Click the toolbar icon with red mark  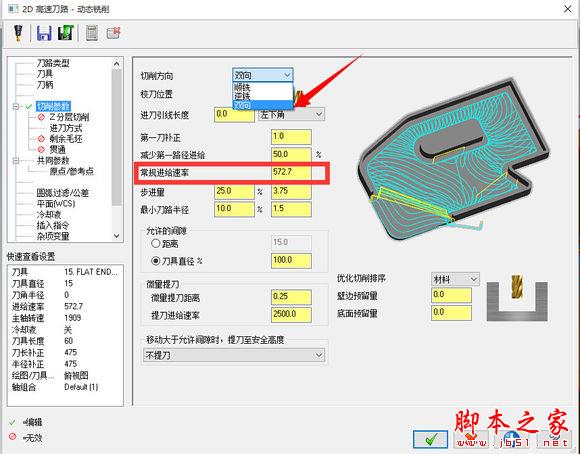click(x=114, y=33)
